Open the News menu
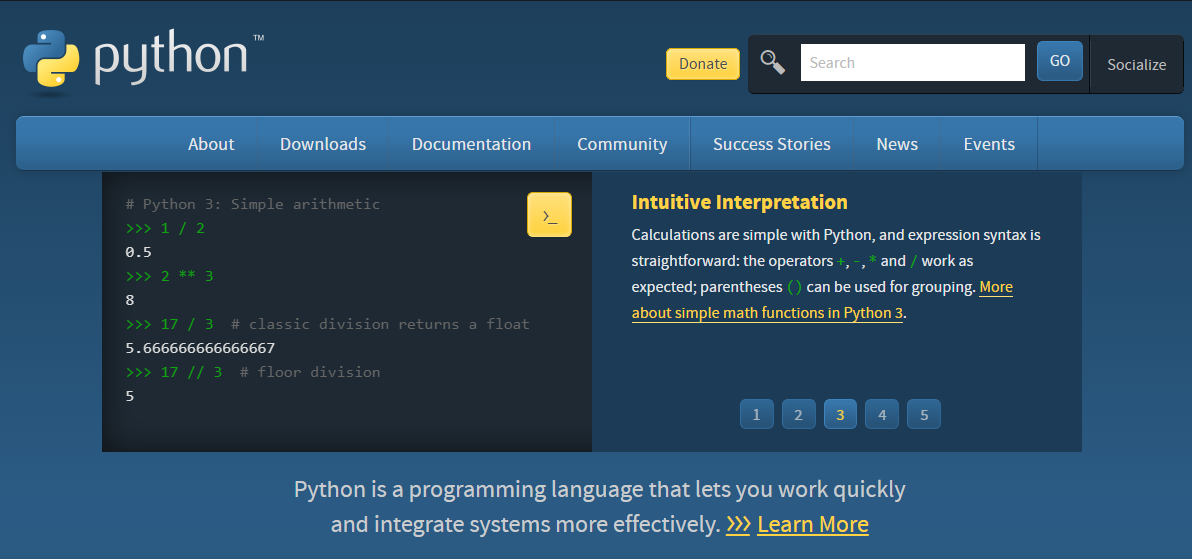The width and height of the screenshot is (1192, 559). [x=897, y=144]
